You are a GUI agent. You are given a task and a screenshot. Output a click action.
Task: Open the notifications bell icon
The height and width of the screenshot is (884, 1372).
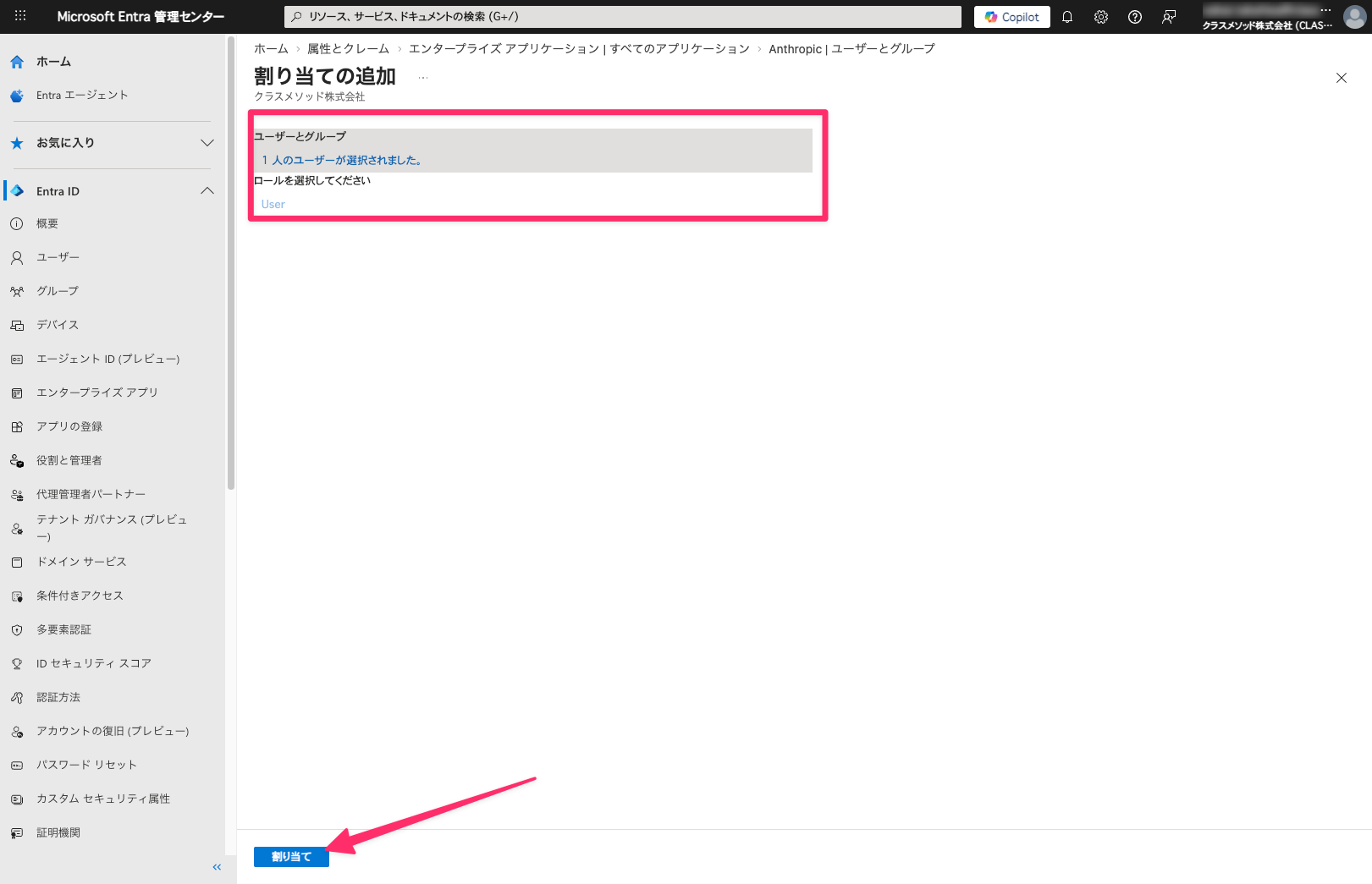(1067, 17)
